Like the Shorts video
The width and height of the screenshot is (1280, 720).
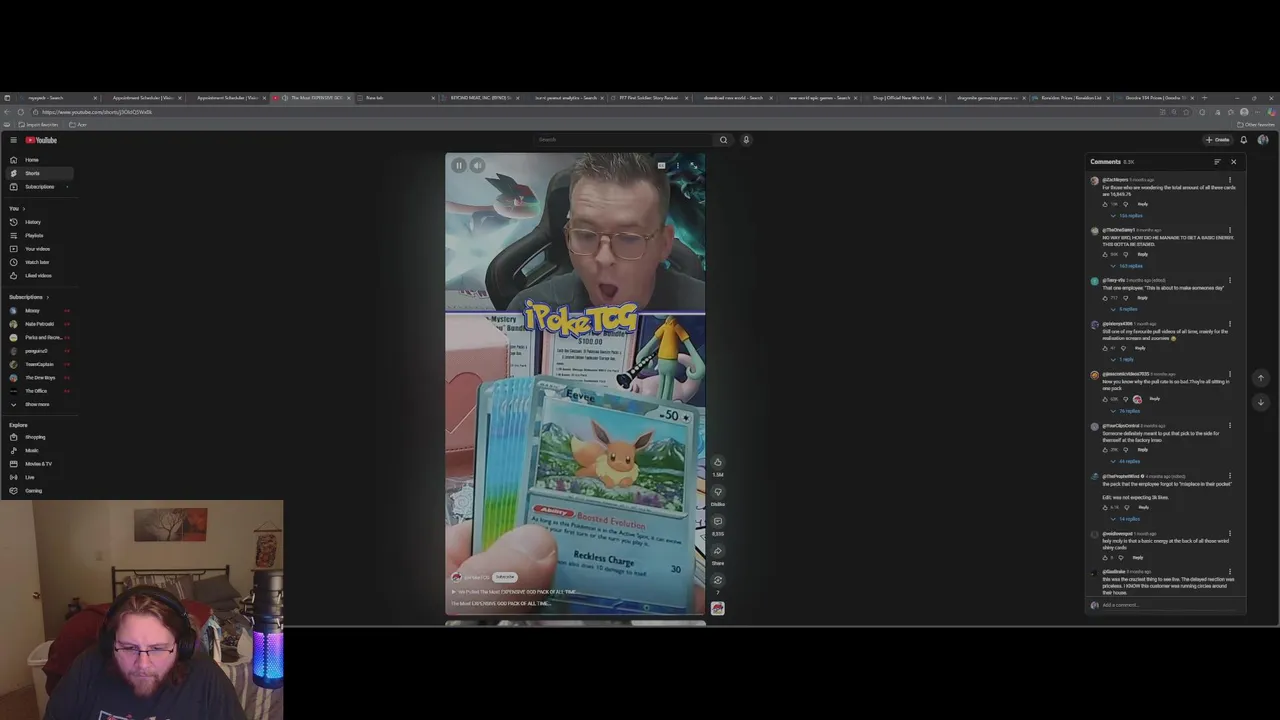pyautogui.click(x=717, y=463)
